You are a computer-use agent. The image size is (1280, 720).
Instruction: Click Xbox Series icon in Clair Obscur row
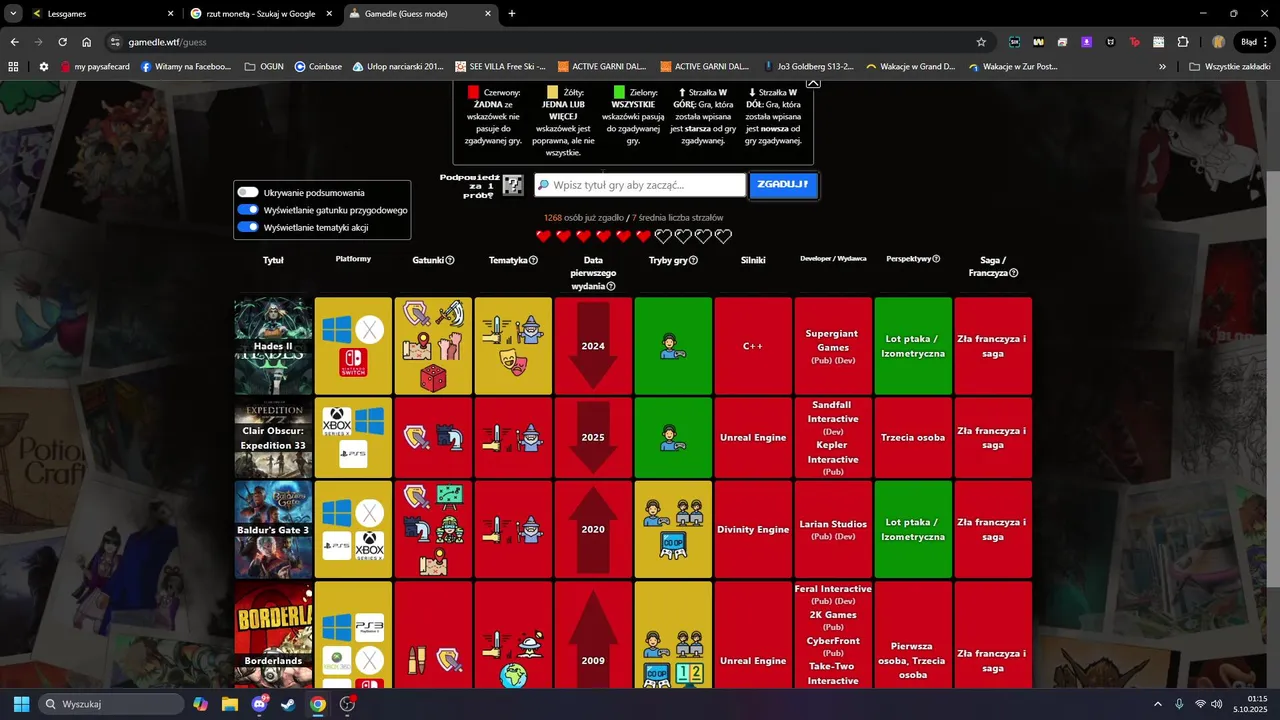[337, 421]
